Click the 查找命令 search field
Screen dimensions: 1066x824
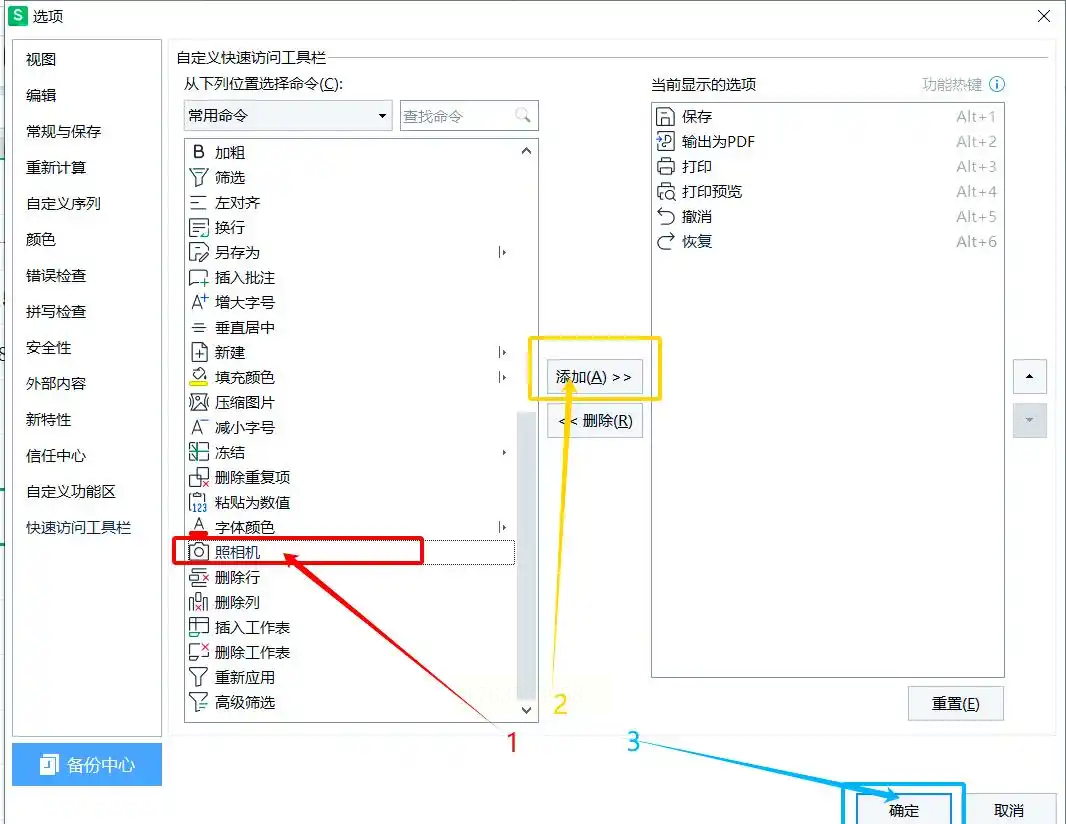tap(469, 116)
